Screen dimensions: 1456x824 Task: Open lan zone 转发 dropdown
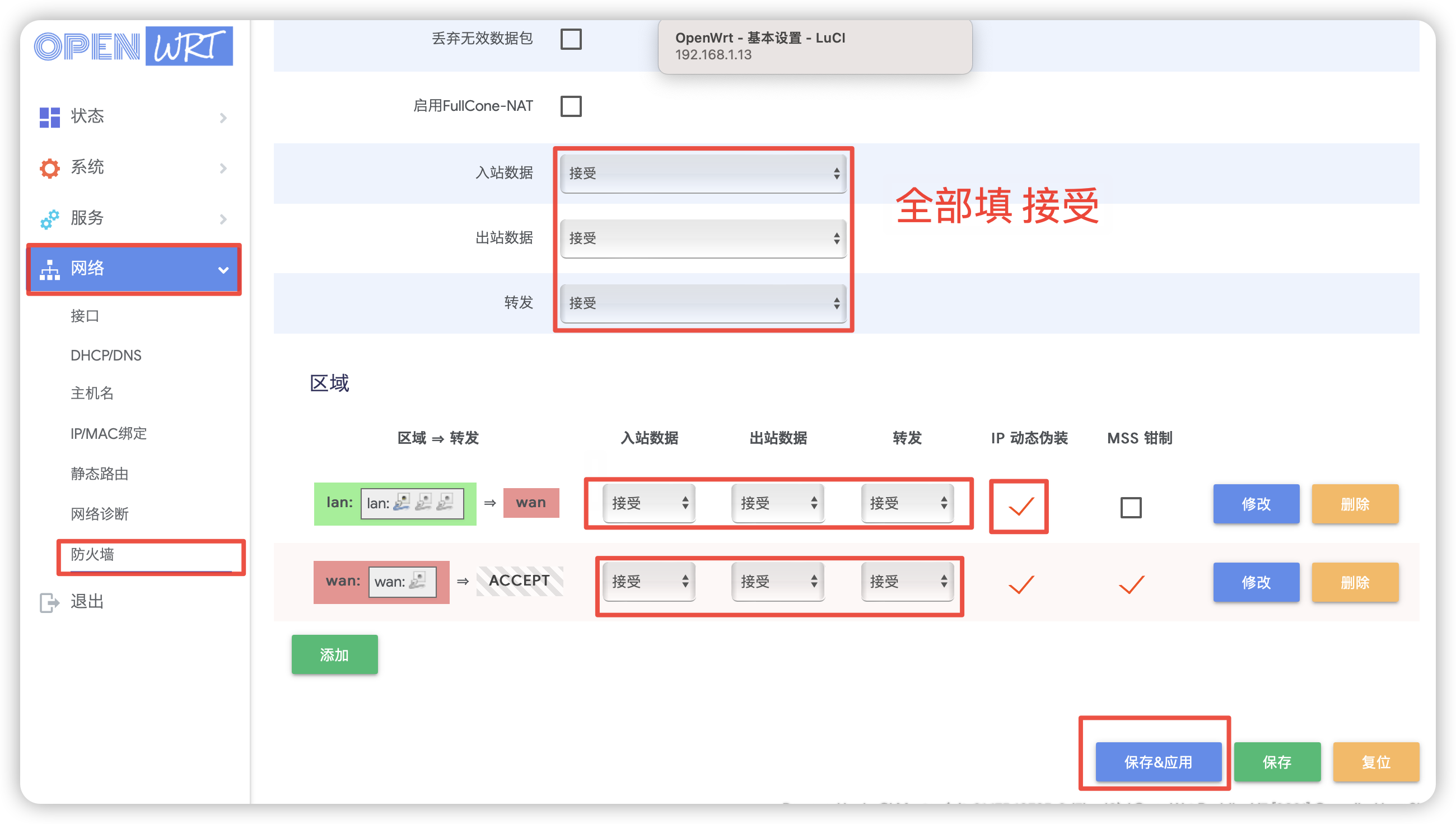907,503
